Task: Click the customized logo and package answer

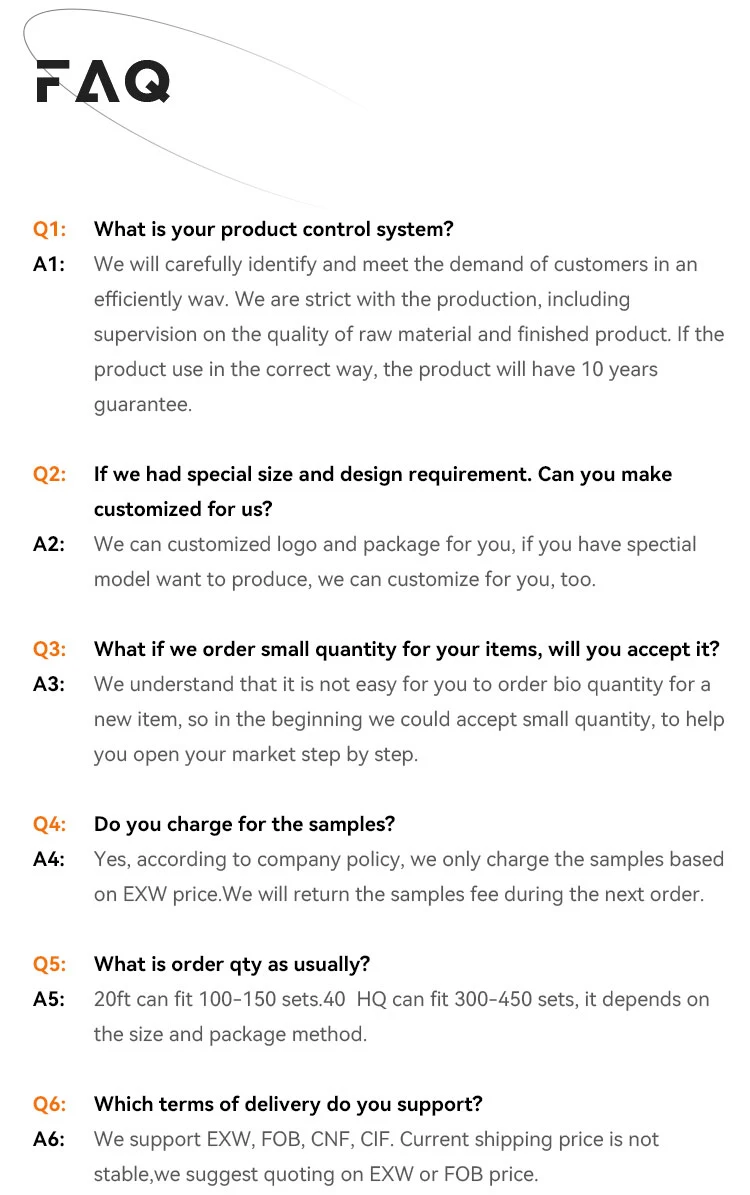Action: click(x=395, y=562)
